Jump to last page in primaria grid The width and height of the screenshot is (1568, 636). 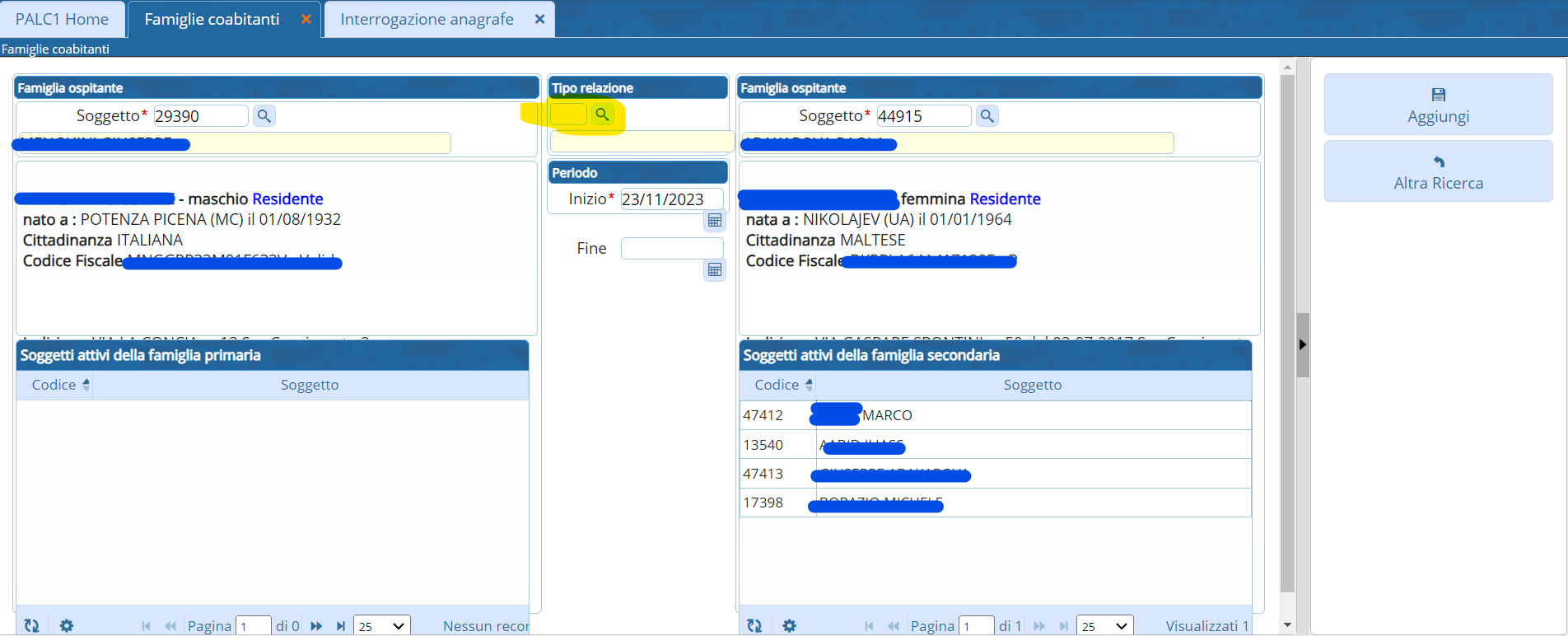(341, 626)
